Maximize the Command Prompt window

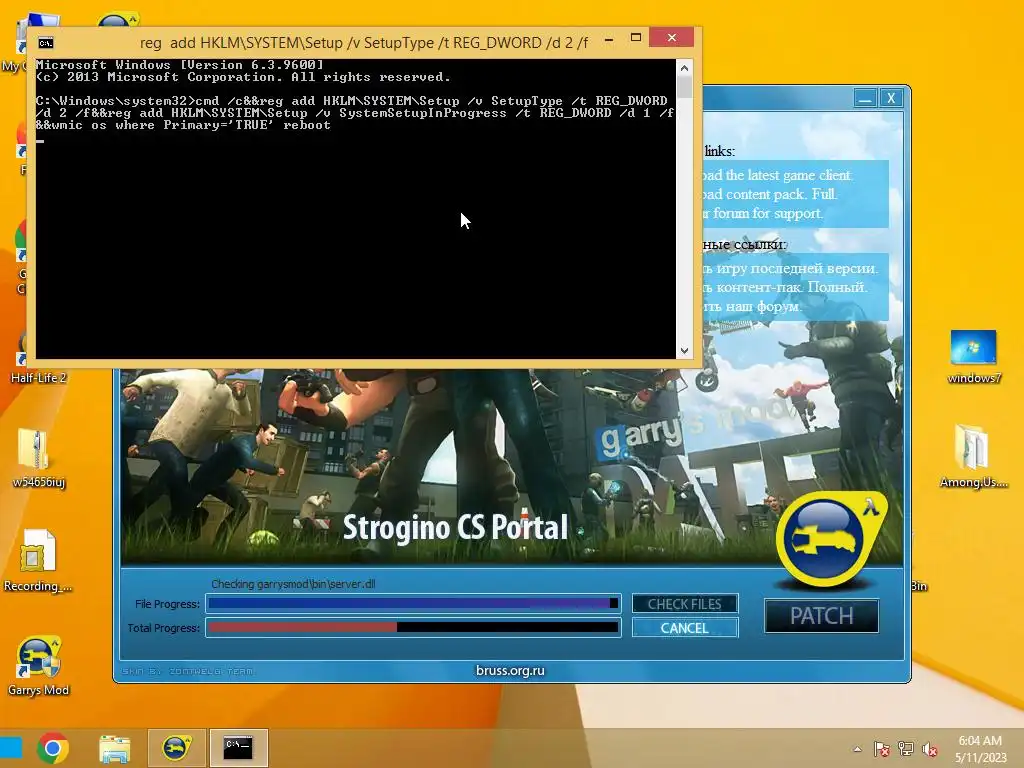pos(635,38)
